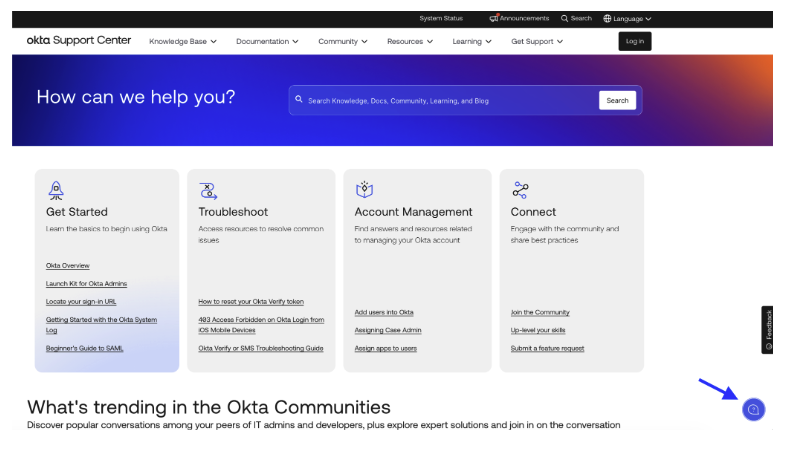
Task: Click the Log in button
Action: (x=635, y=41)
